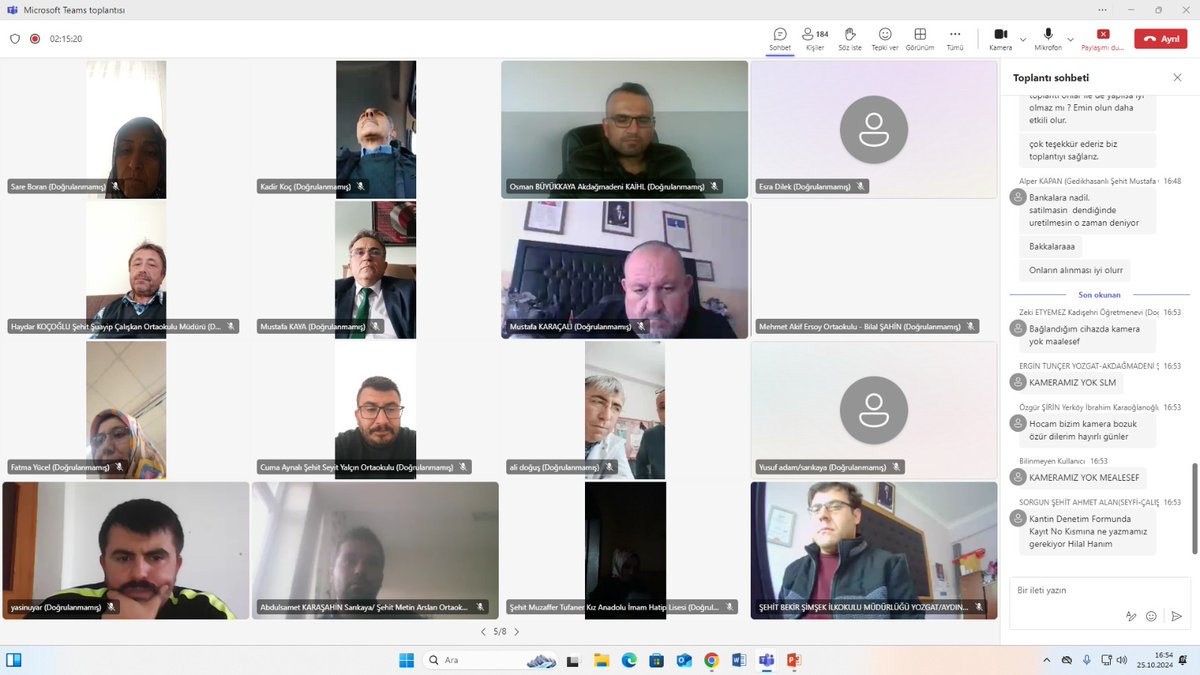Select Esra Dilek avatar tile
Viewport: 1200px width, 675px height.
click(874, 129)
